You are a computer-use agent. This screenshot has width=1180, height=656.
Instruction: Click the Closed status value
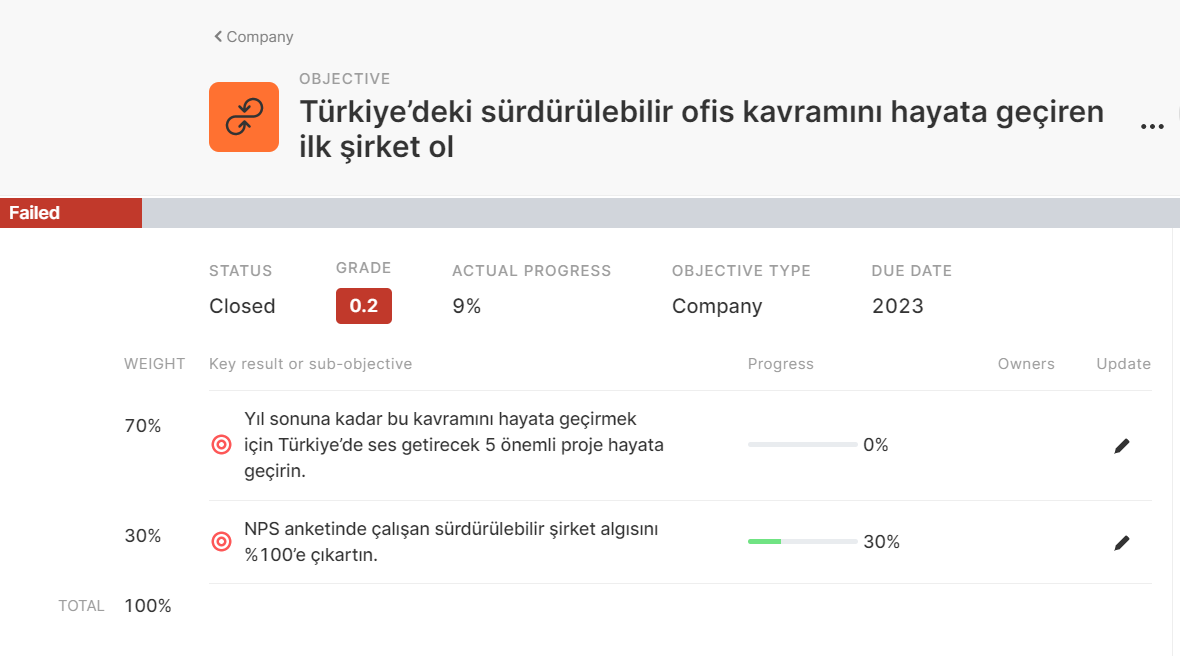coord(242,307)
